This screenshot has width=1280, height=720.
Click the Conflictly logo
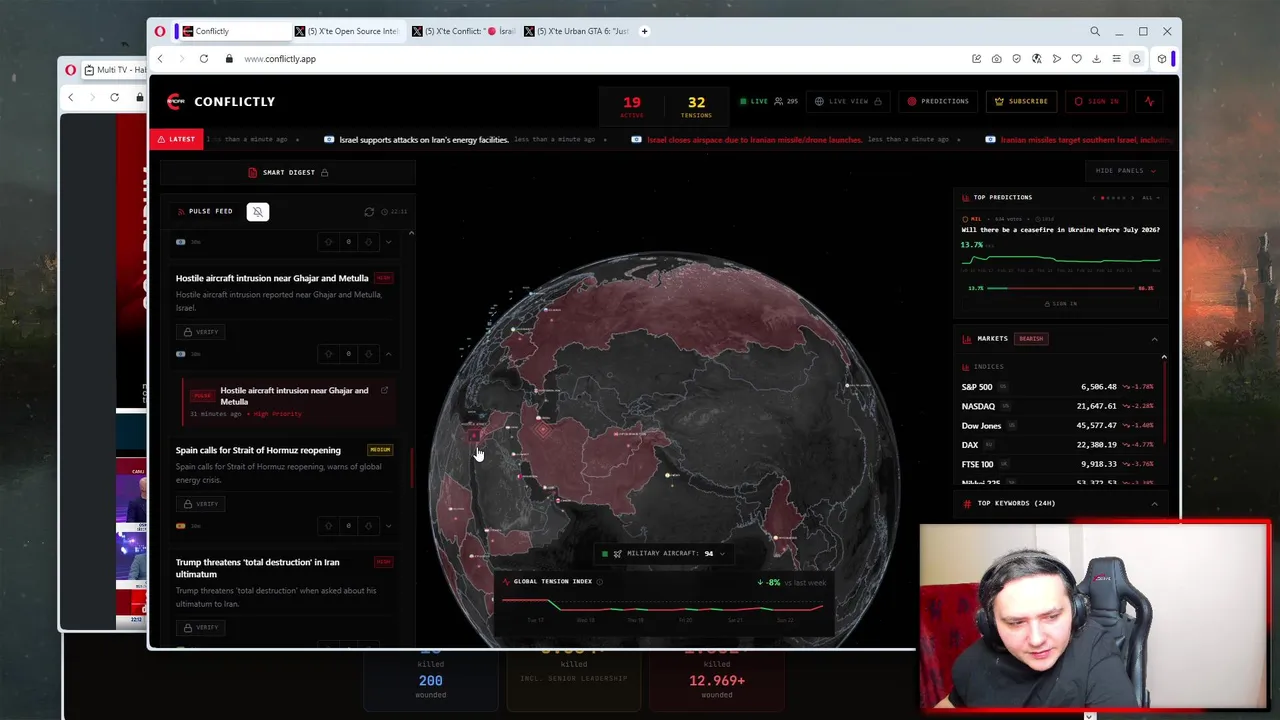tap(220, 101)
